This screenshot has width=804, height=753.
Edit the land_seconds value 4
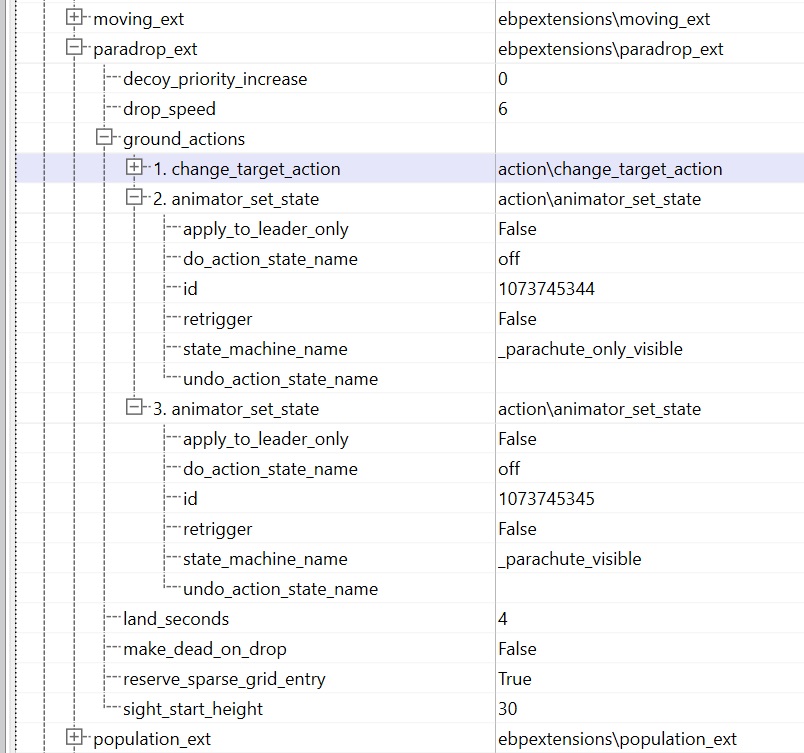click(503, 619)
